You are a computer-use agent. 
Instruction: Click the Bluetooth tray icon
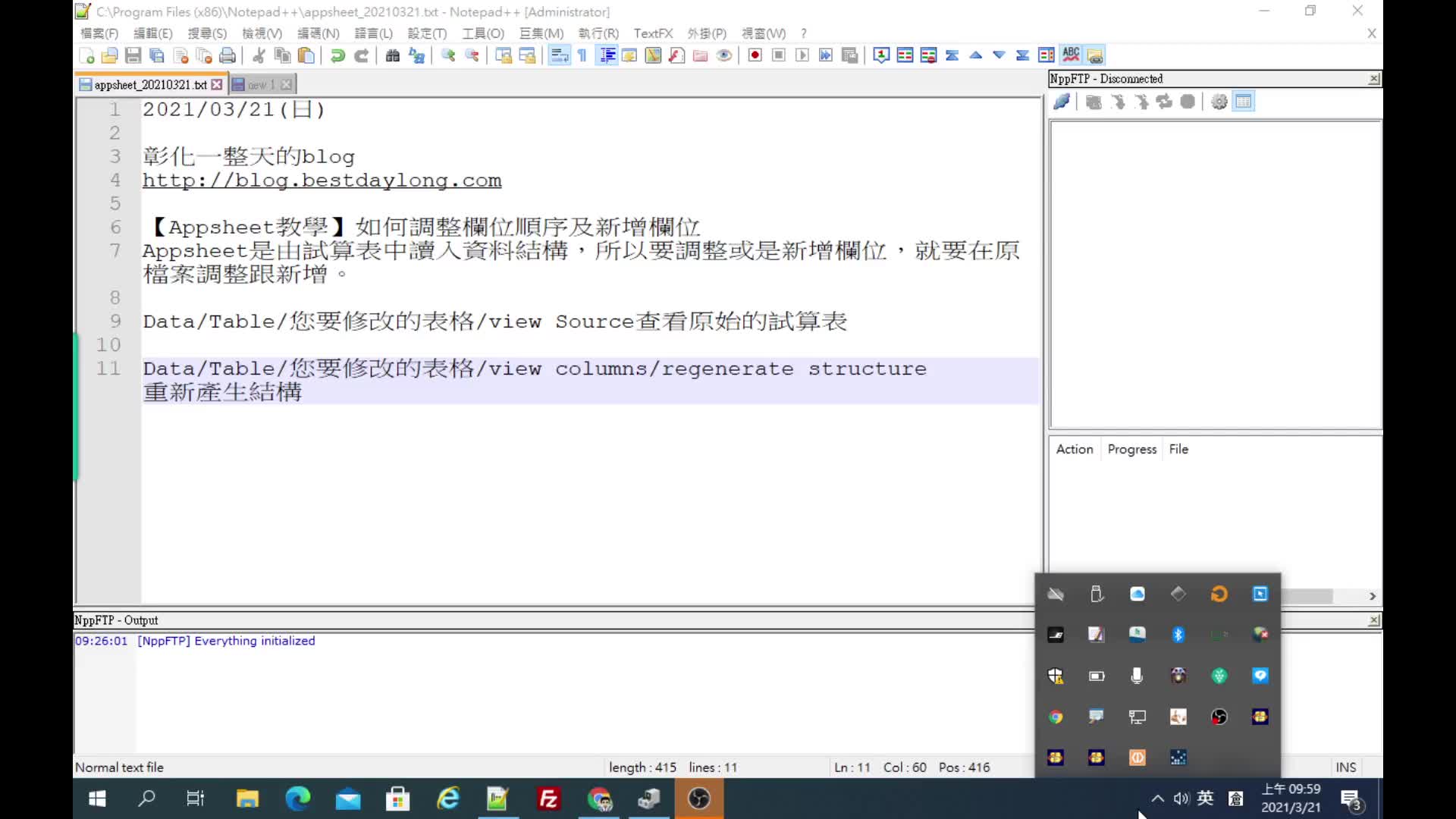pyautogui.click(x=1178, y=635)
